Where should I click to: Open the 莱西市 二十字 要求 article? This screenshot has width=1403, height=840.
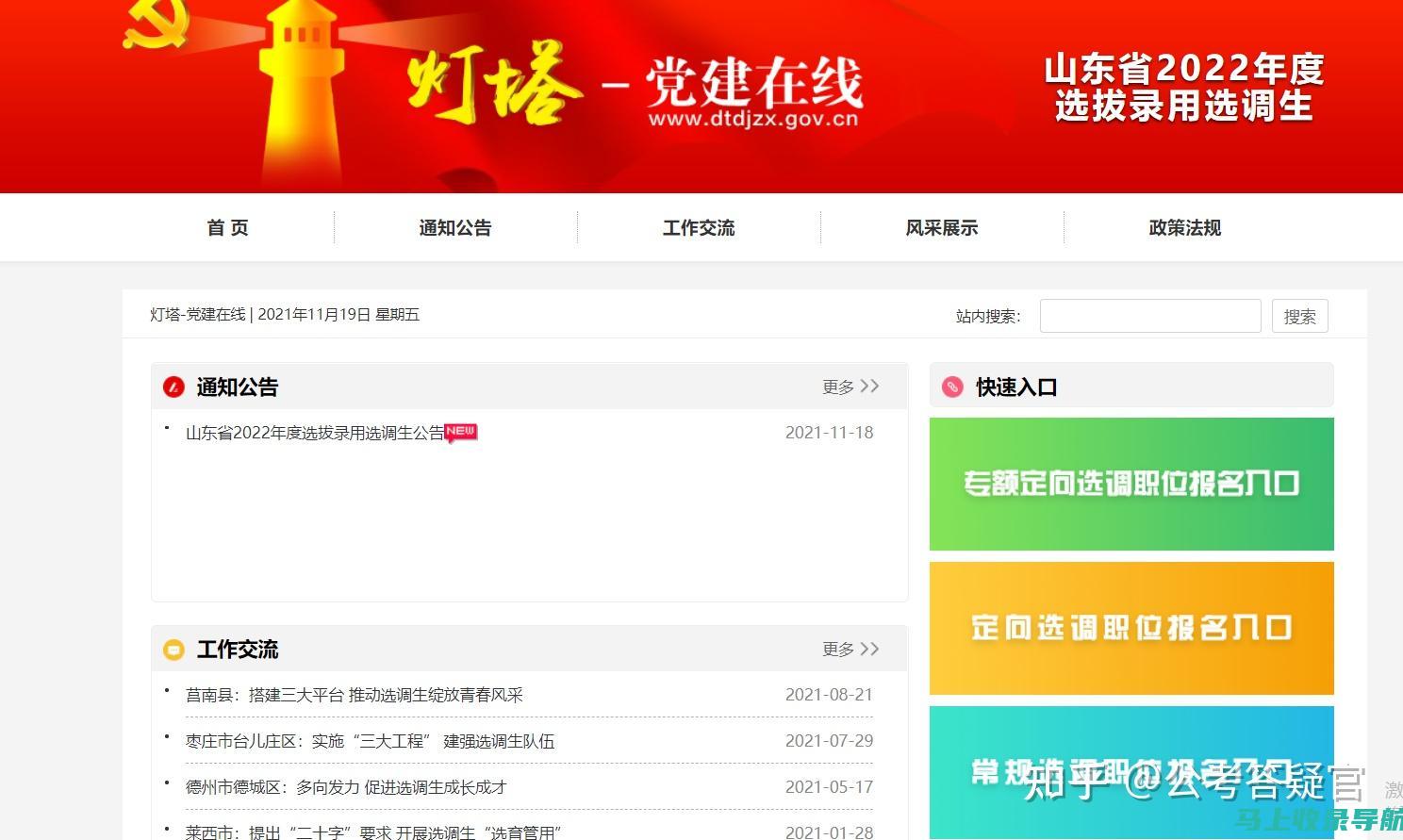374,832
